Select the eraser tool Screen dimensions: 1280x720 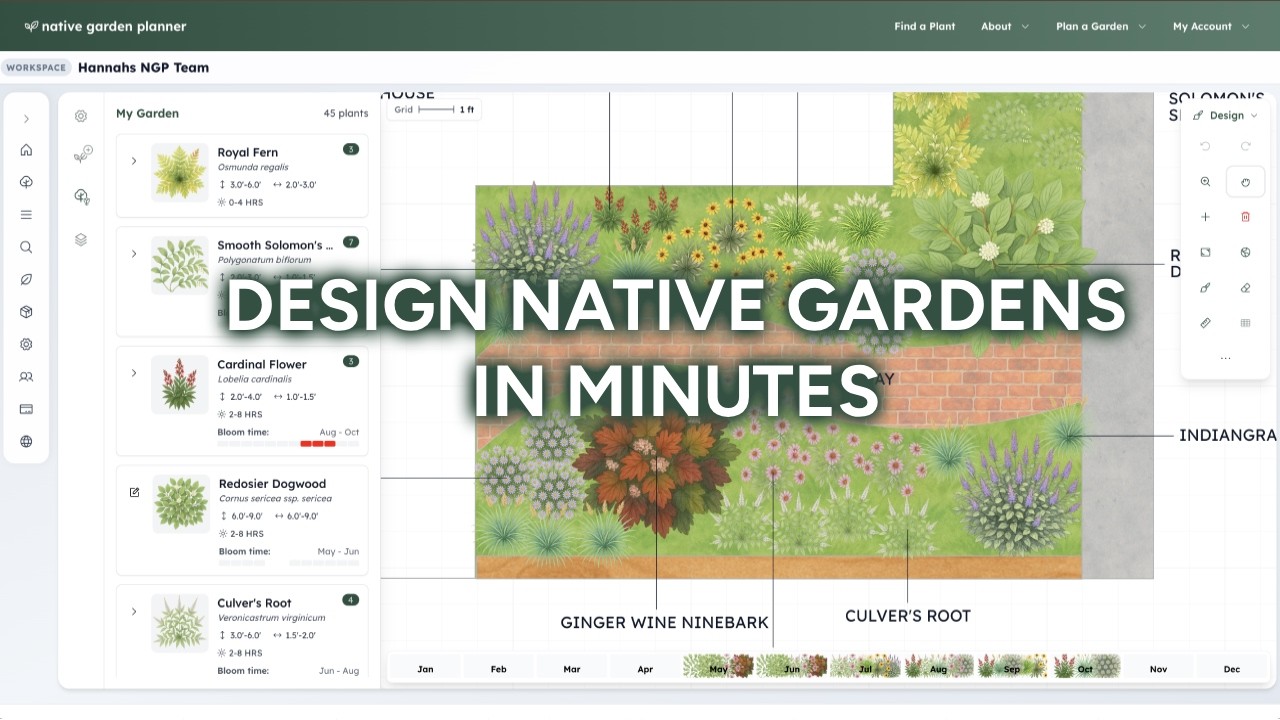coord(1245,288)
